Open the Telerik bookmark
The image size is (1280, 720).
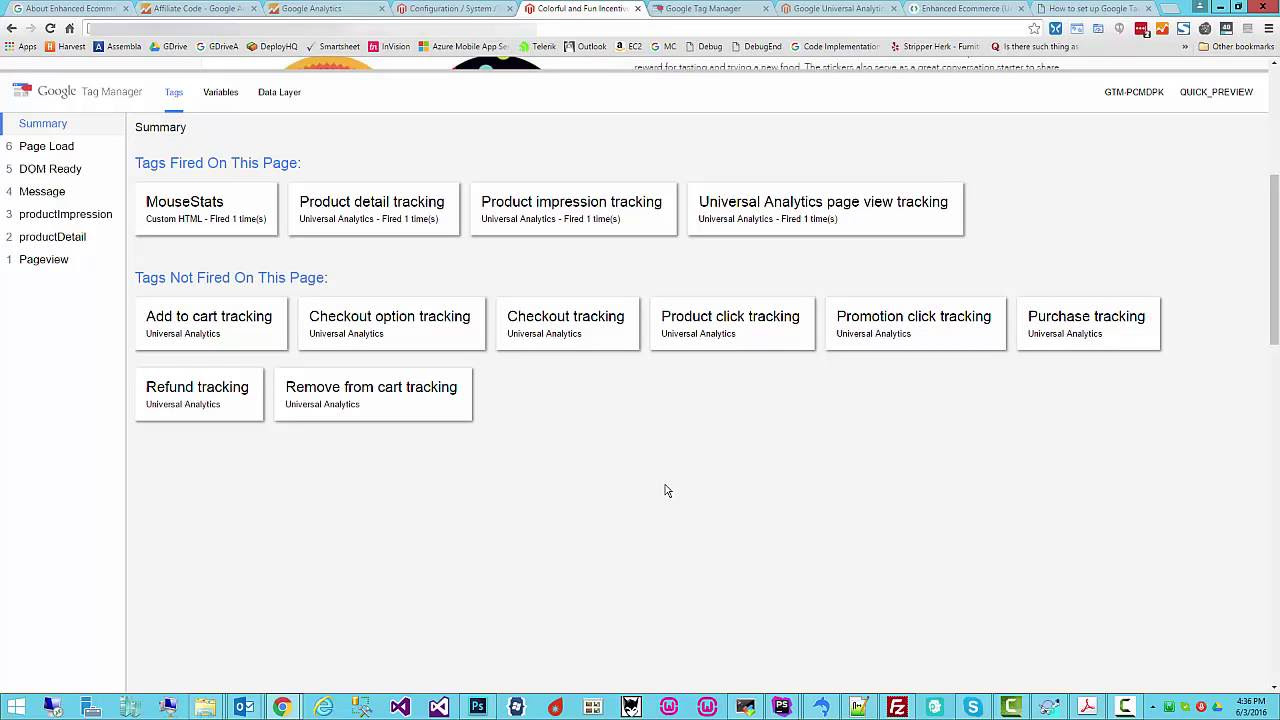pyautogui.click(x=538, y=46)
